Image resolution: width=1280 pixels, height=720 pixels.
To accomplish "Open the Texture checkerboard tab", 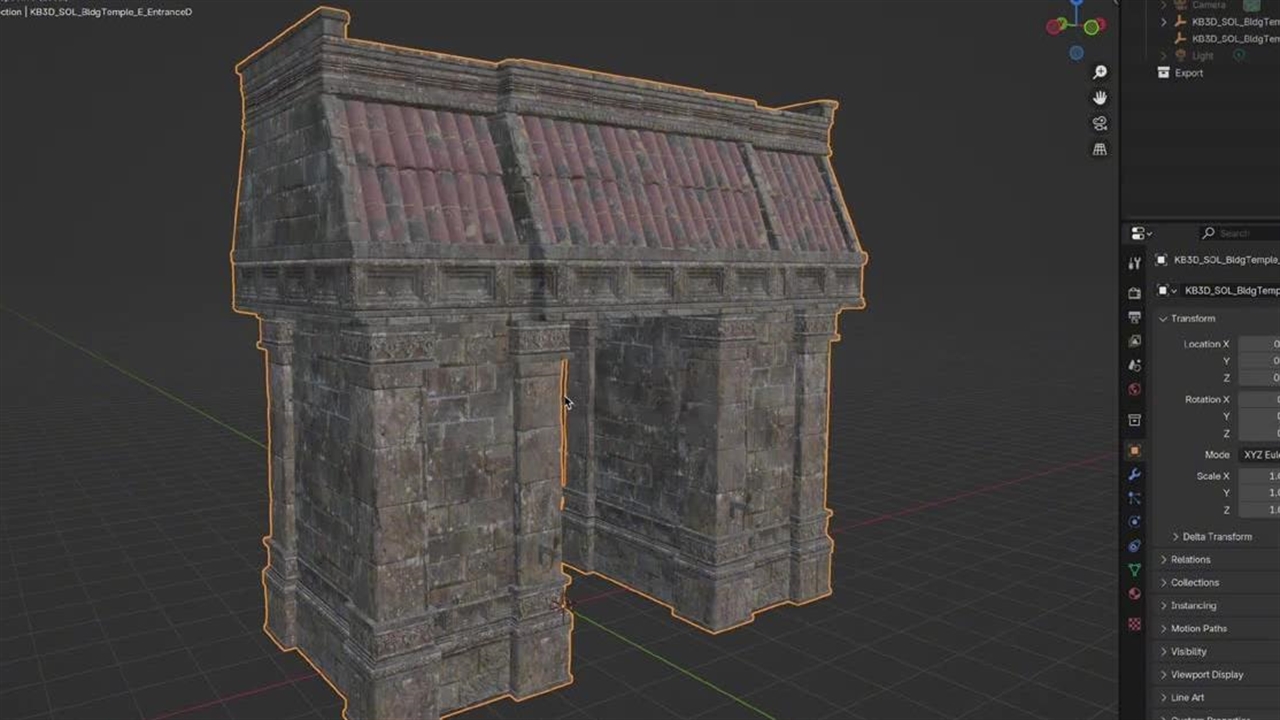I will point(1134,623).
